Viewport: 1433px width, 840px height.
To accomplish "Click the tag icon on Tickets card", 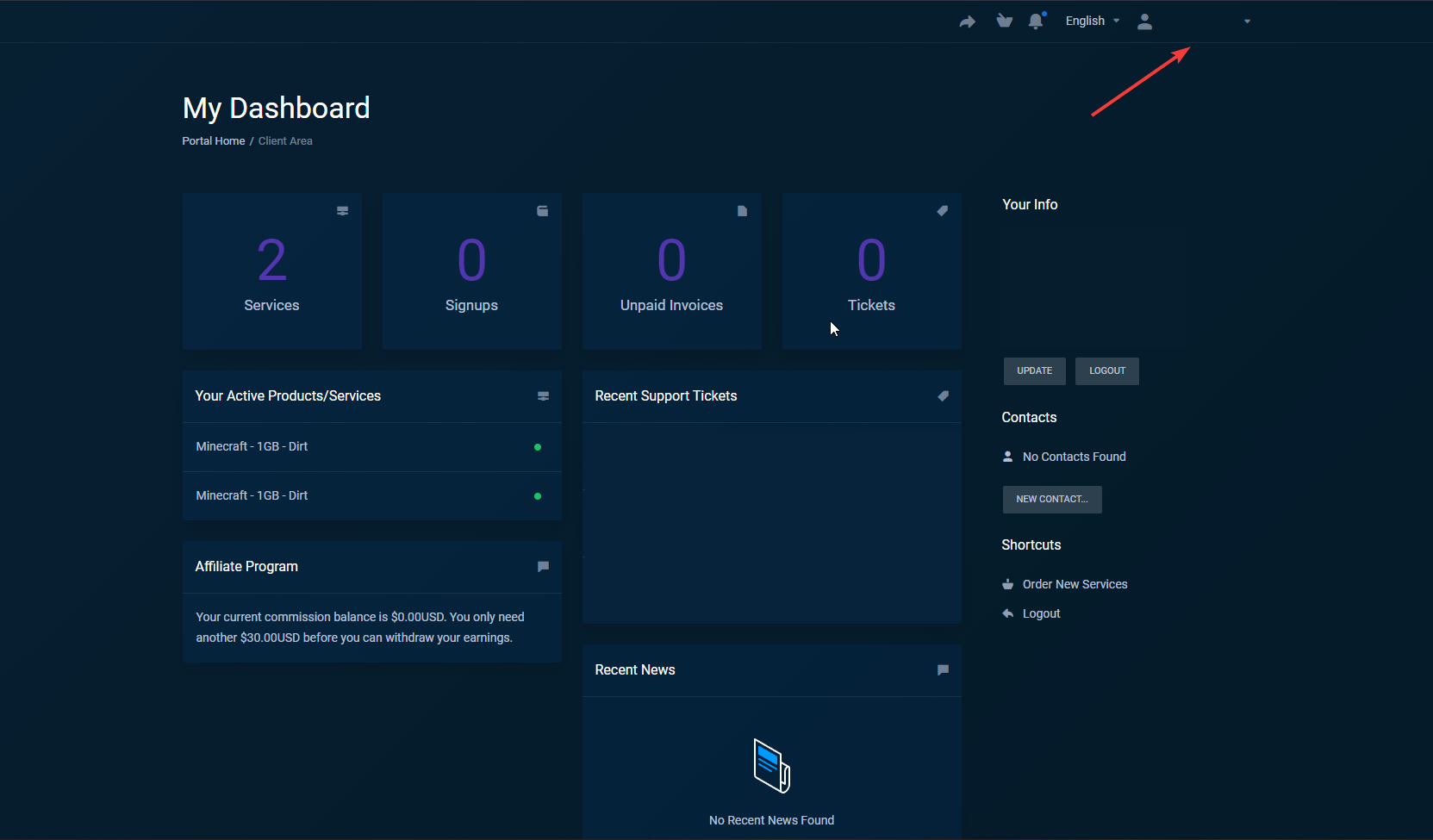I will [x=942, y=211].
